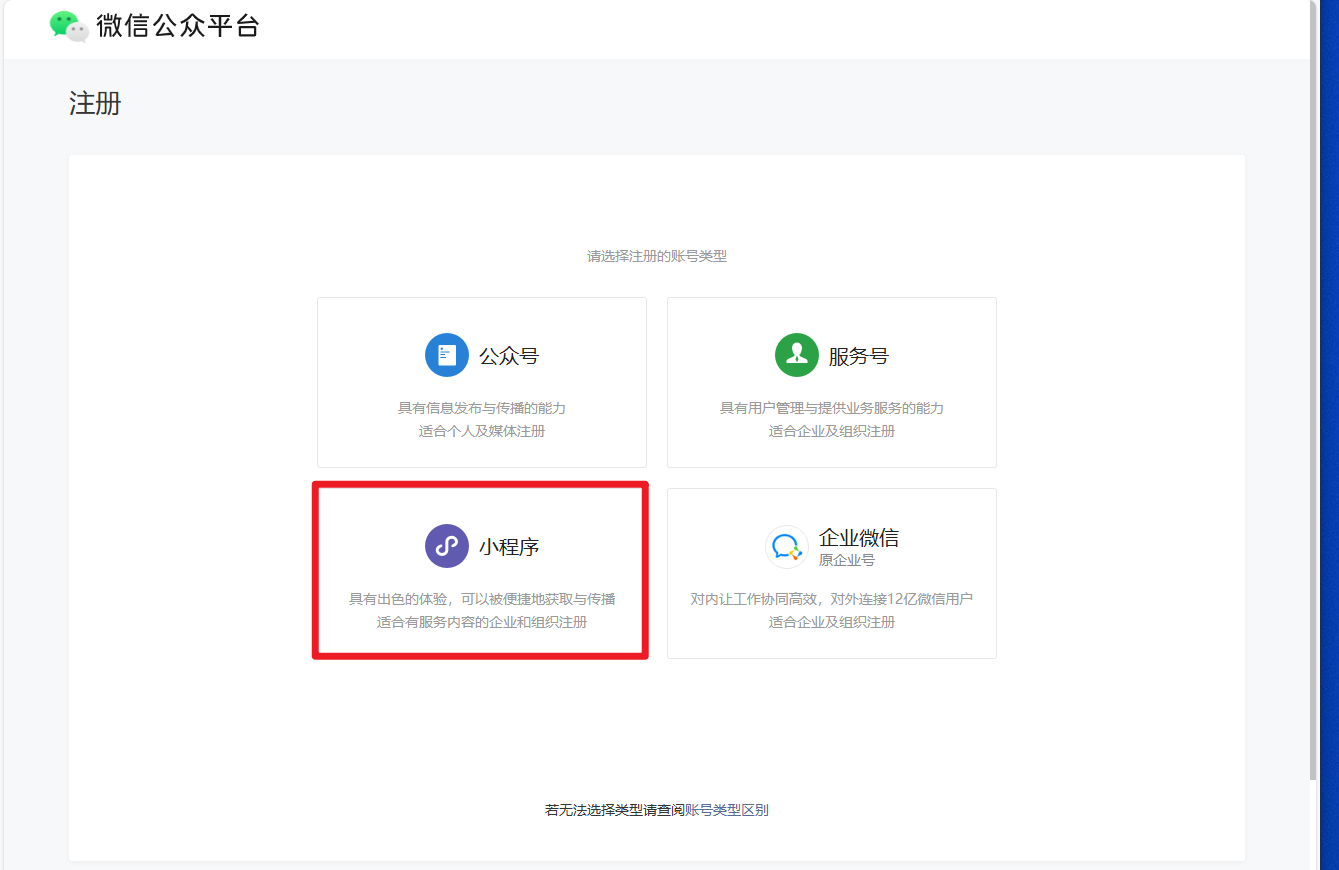Click the 具有信息发布与传播的能力 description
The height and width of the screenshot is (870, 1339).
(482, 408)
